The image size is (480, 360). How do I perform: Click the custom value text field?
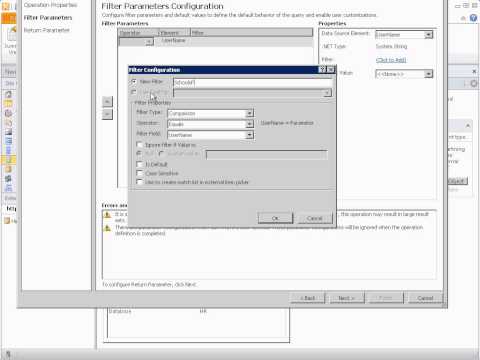tap(266, 155)
